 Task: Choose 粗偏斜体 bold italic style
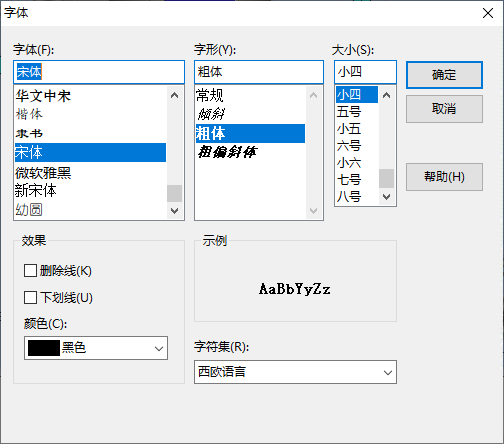coord(250,152)
